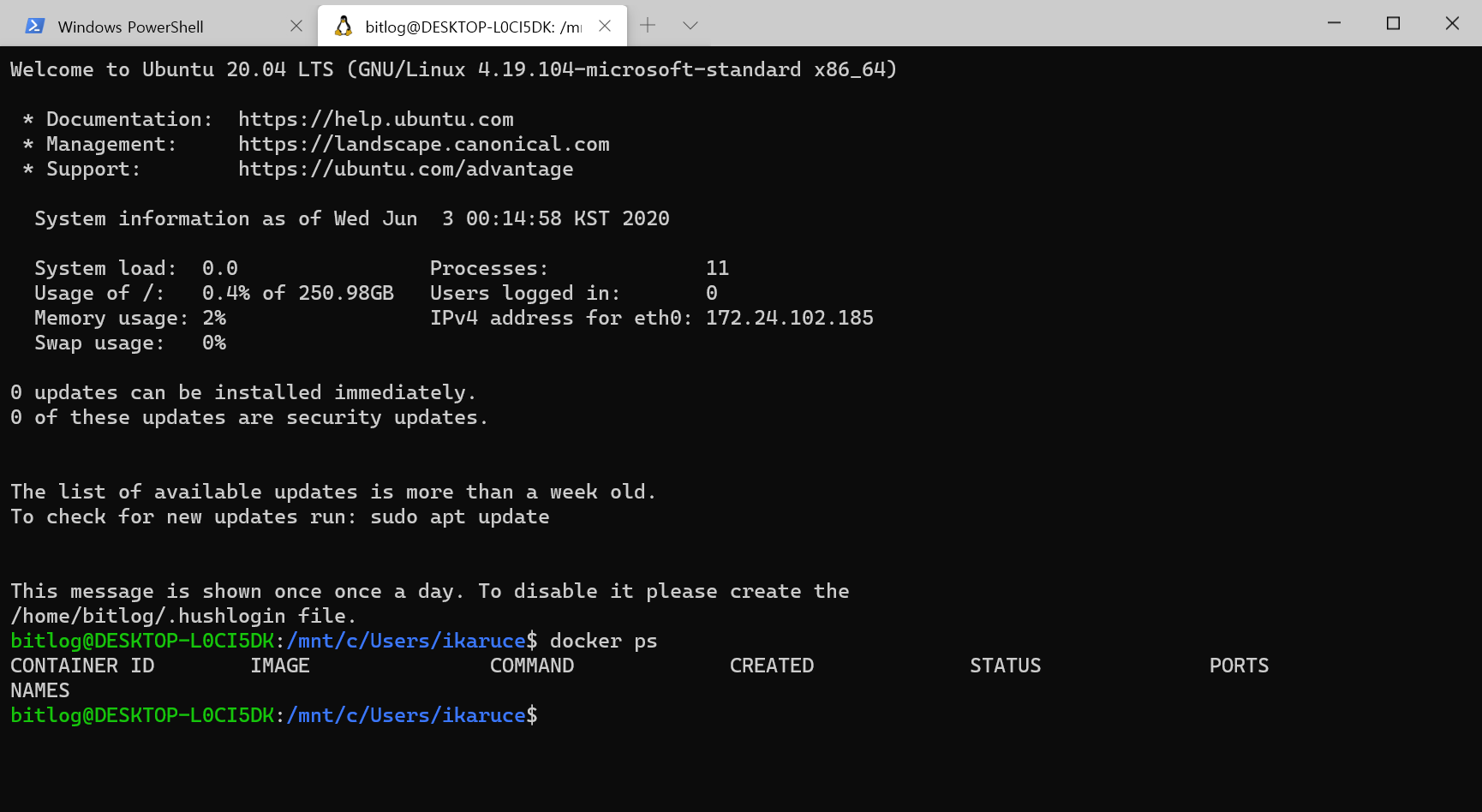The width and height of the screenshot is (1482, 812).
Task: Open a new terminal tab
Action: (648, 26)
